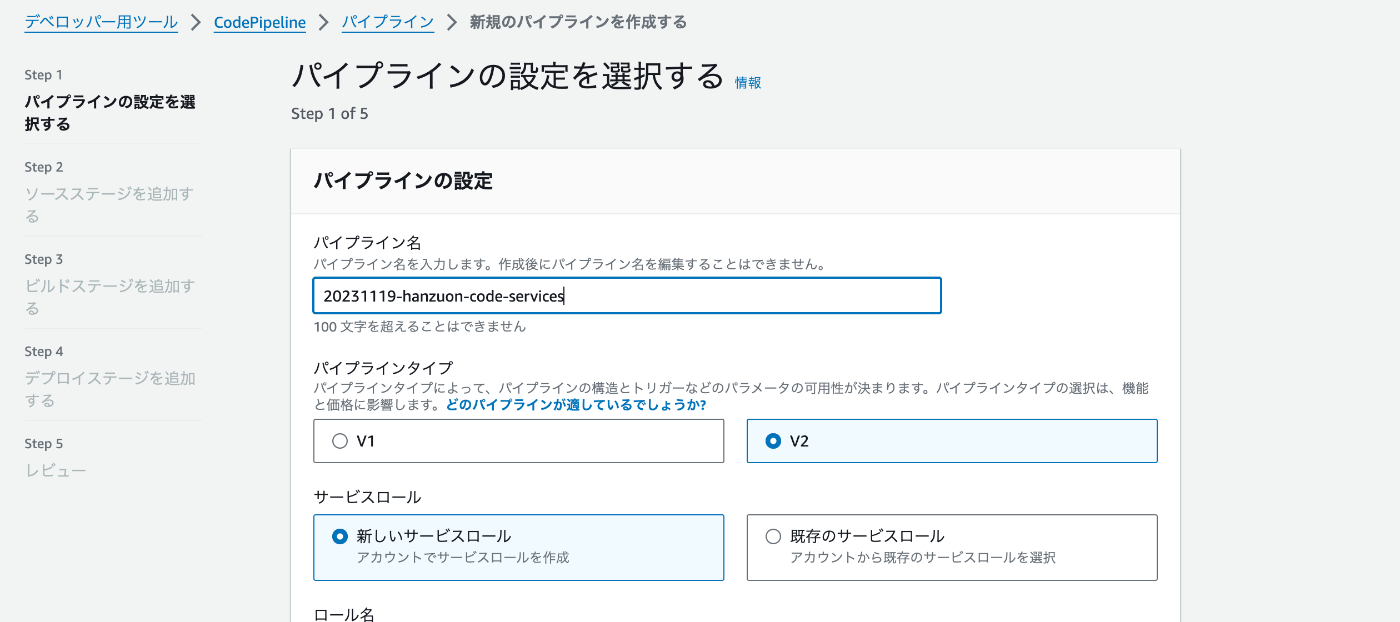Go to the CodePipeline breadcrumb link
1400x622 pixels.
coord(260,22)
